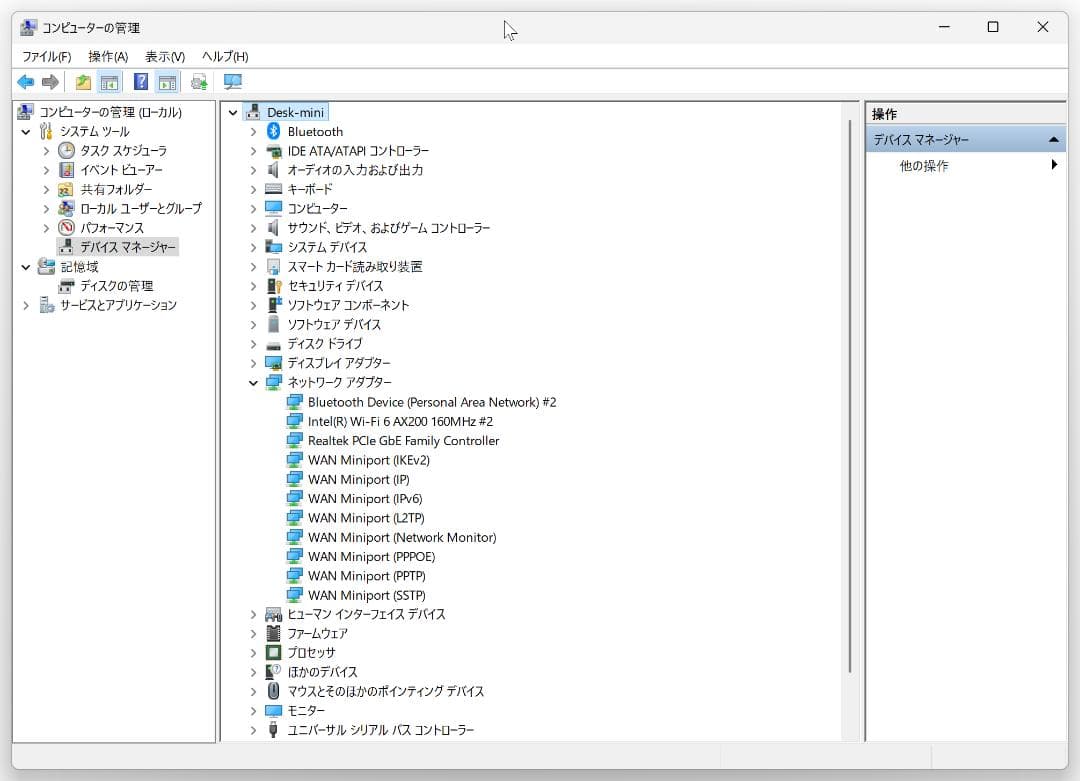The width and height of the screenshot is (1080, 781).
Task: Toggle the action pane toolbar icon
Action: (x=167, y=82)
